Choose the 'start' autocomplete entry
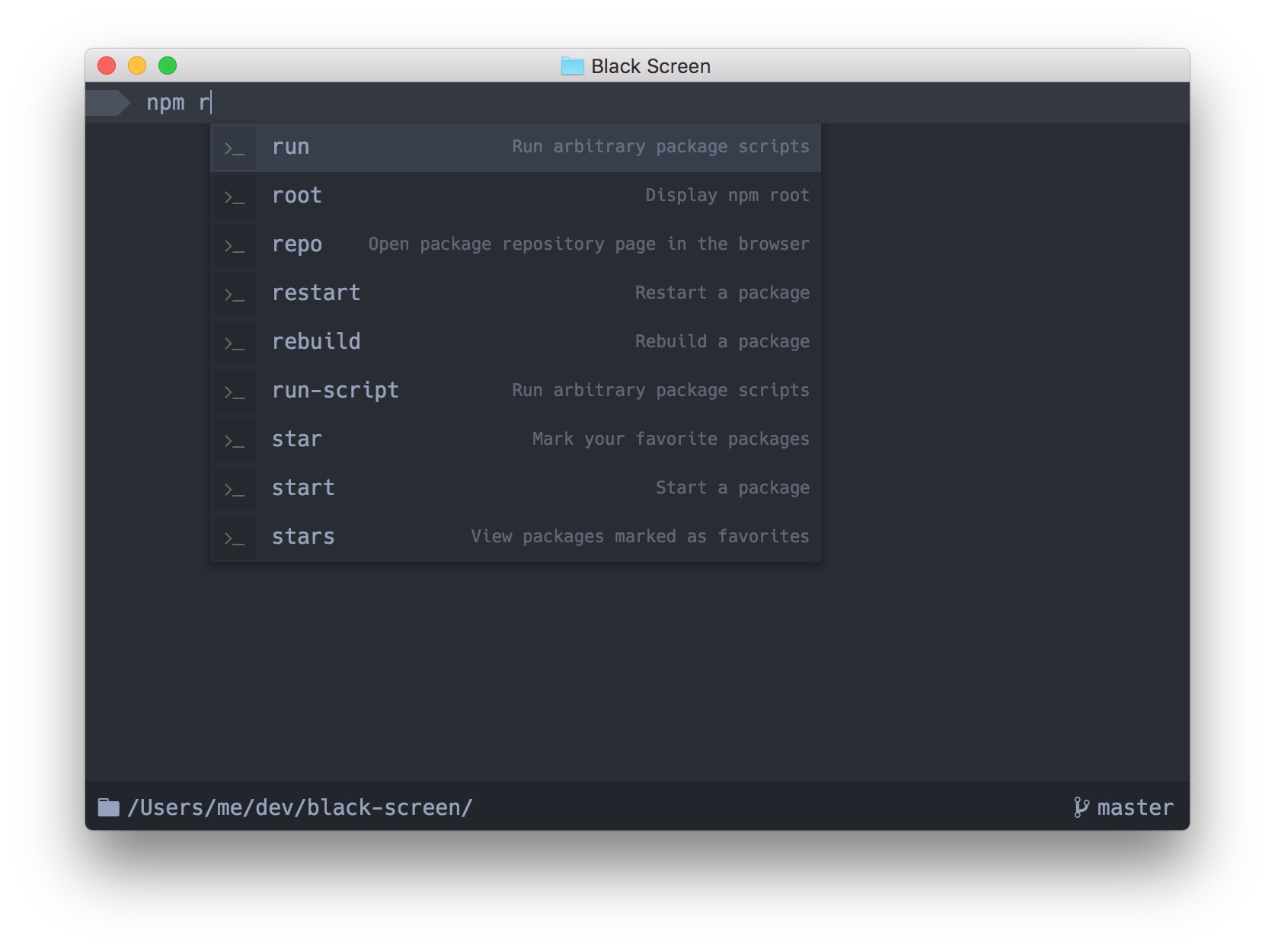 pyautogui.click(x=516, y=488)
